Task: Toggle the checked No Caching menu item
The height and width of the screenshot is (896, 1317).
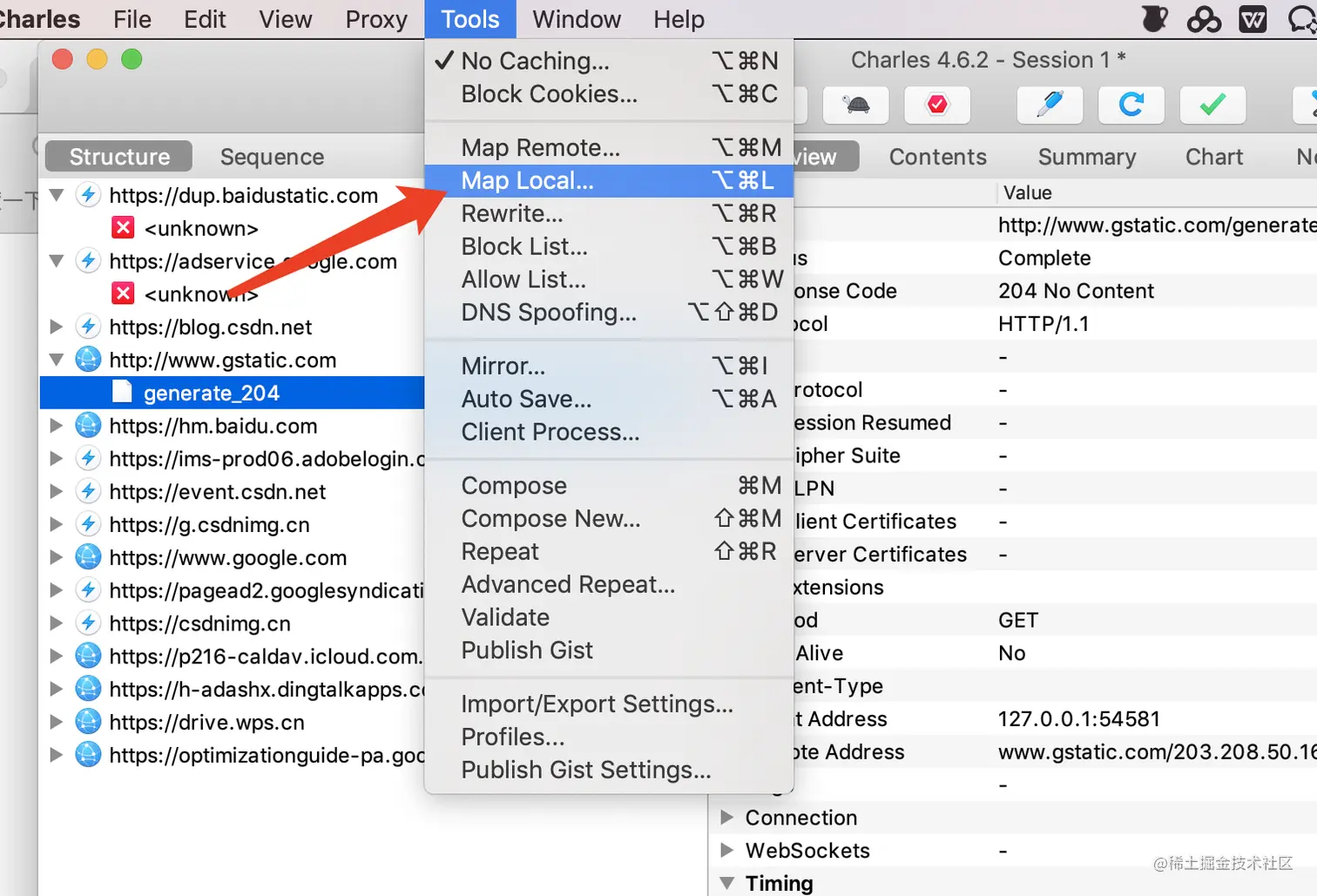Action: [x=609, y=61]
